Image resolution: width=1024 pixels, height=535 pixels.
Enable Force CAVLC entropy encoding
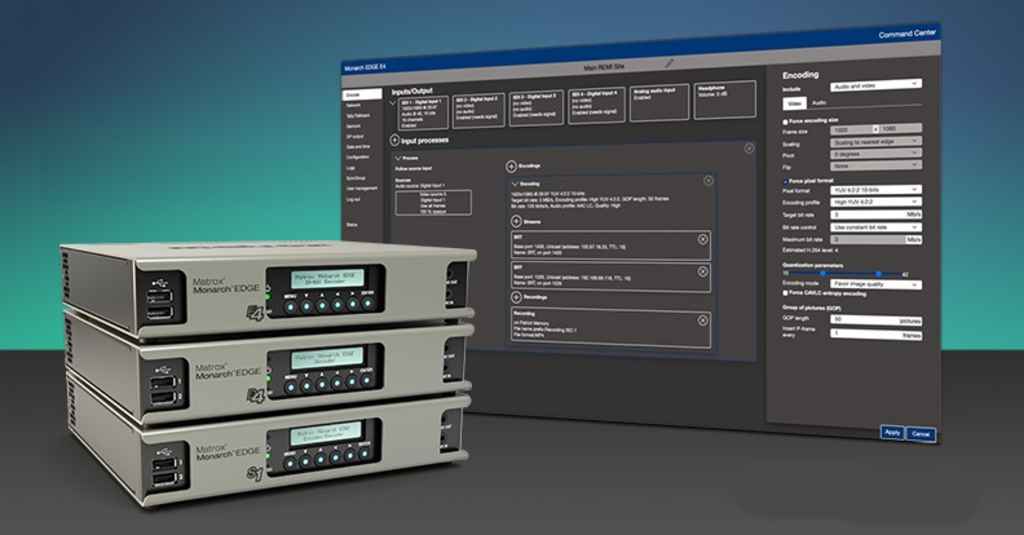click(x=785, y=293)
